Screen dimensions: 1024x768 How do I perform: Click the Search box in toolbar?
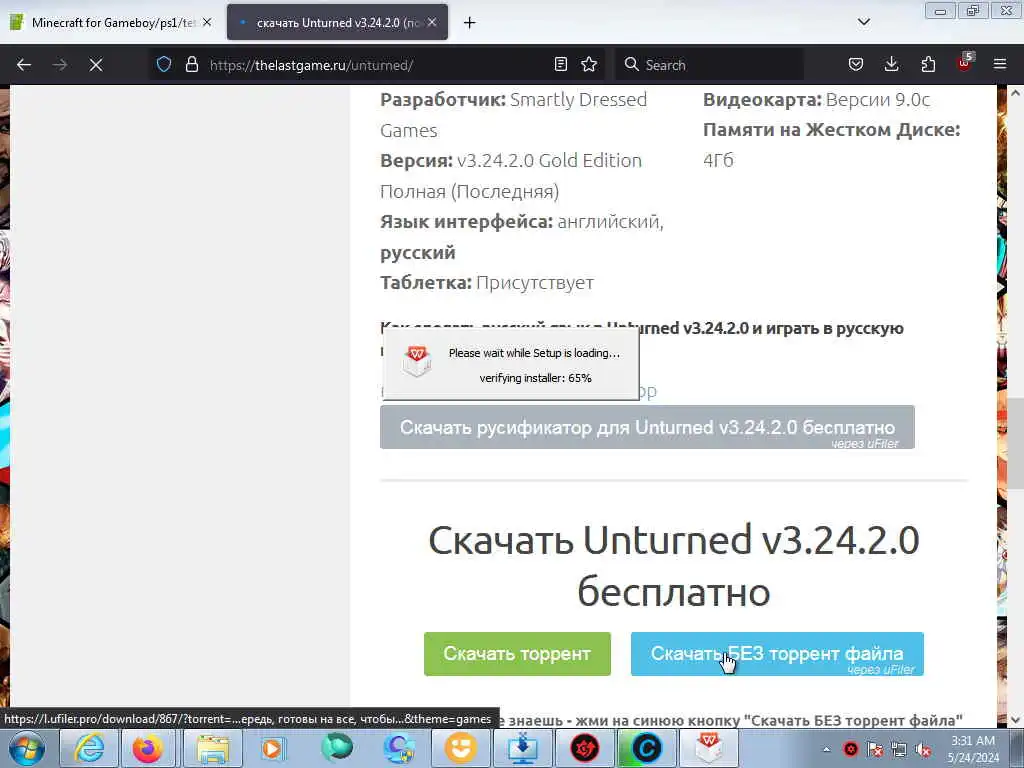pos(710,65)
